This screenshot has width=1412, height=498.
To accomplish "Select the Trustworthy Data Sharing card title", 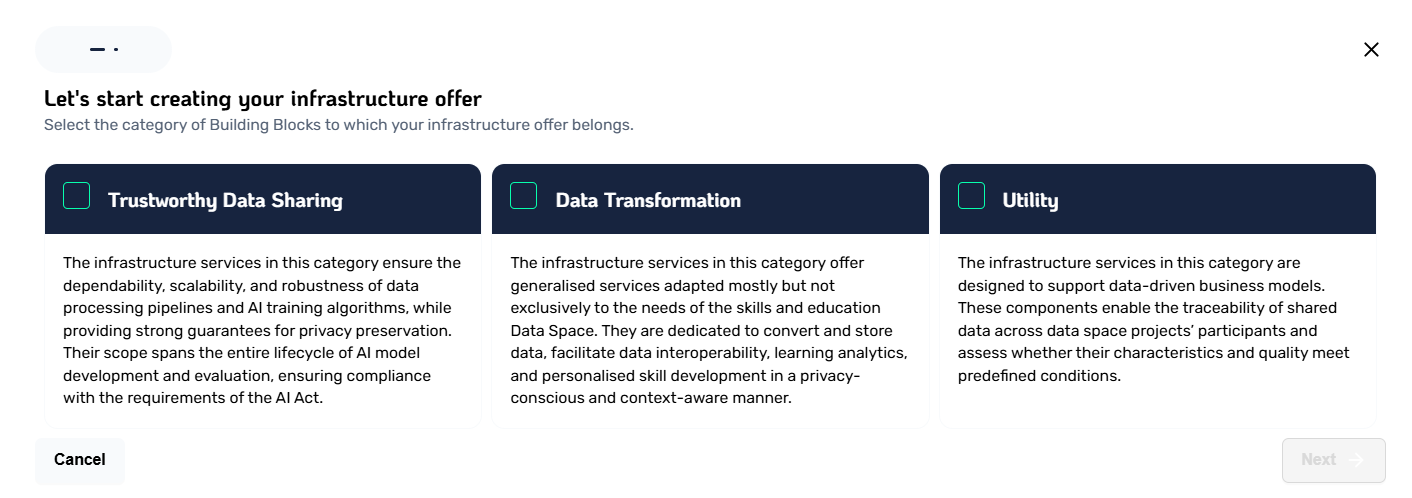I will (225, 200).
